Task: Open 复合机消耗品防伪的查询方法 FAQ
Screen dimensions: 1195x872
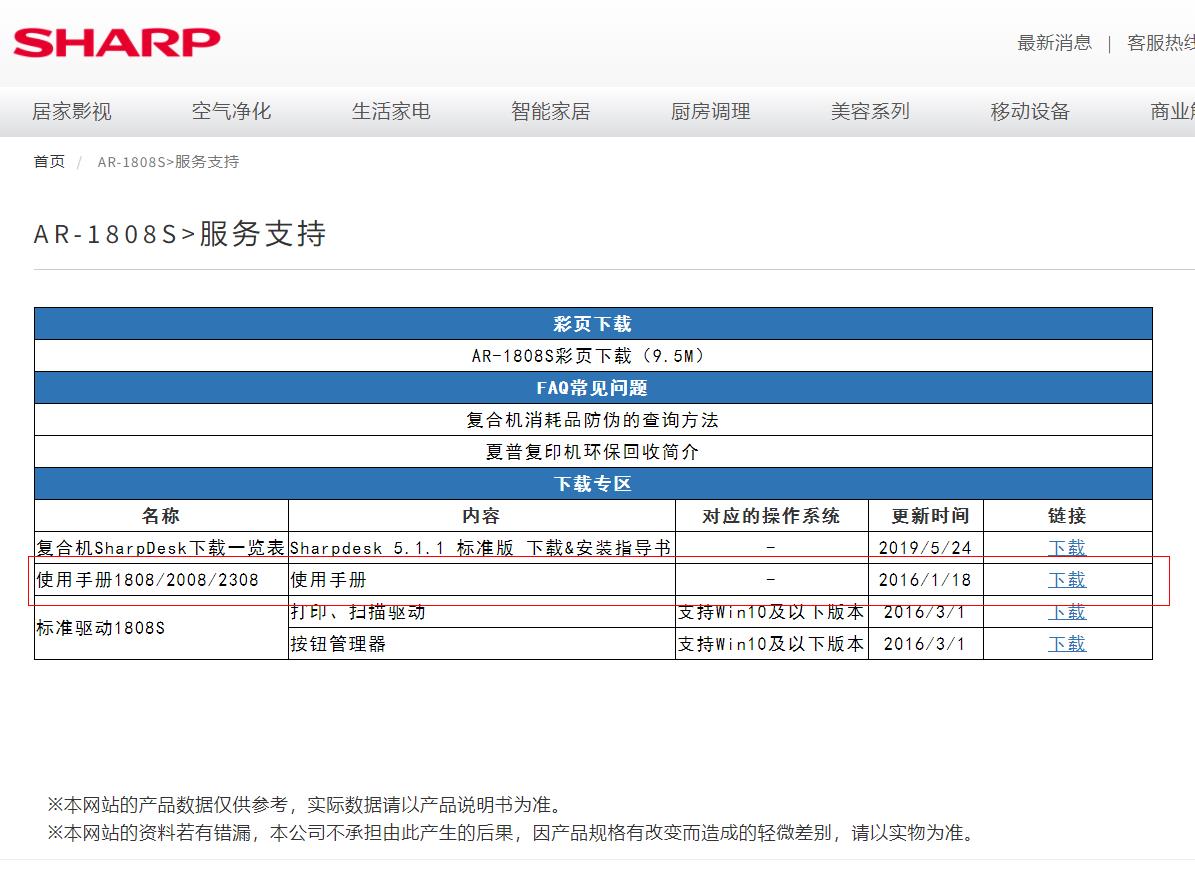Action: [592, 420]
